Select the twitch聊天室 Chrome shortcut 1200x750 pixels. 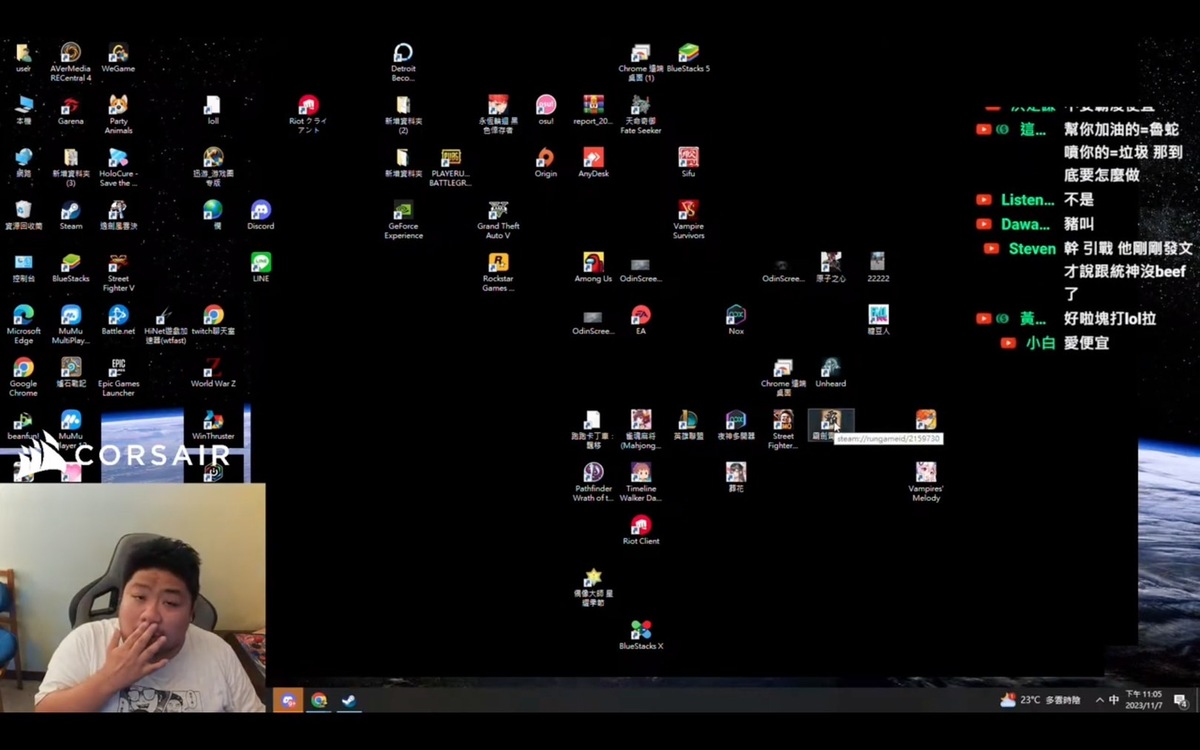[213, 320]
